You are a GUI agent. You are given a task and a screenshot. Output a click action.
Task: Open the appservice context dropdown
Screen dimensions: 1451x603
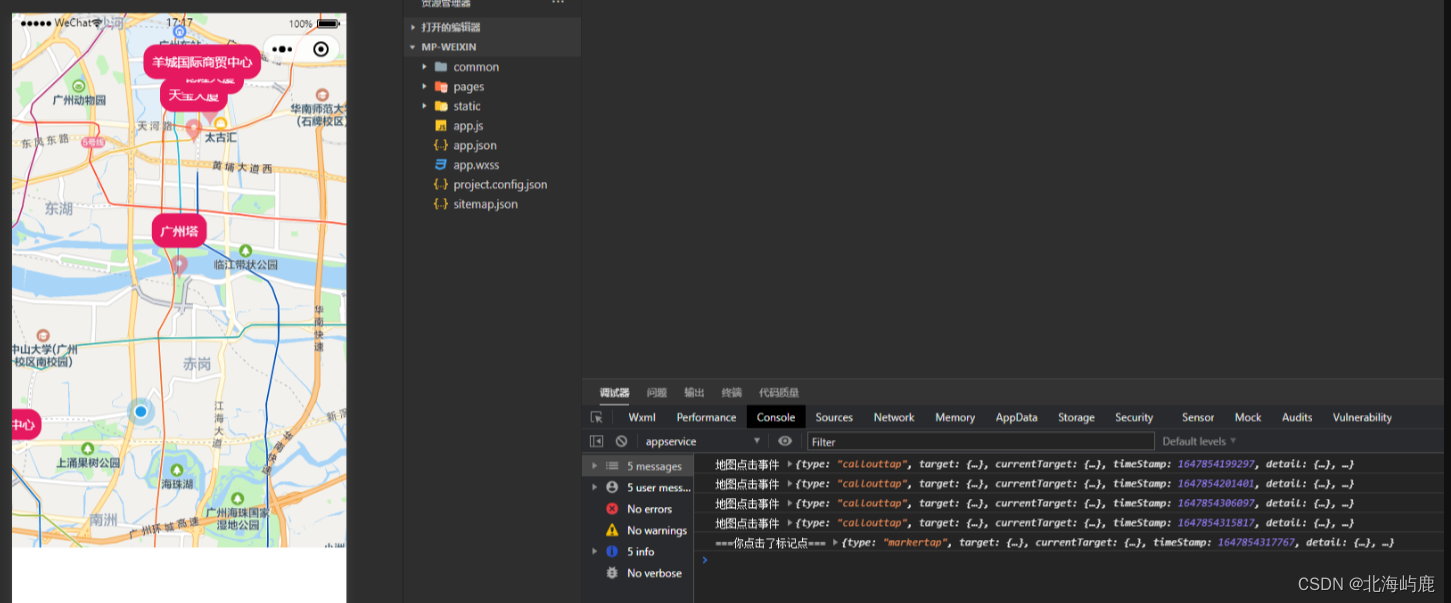pyautogui.click(x=702, y=441)
